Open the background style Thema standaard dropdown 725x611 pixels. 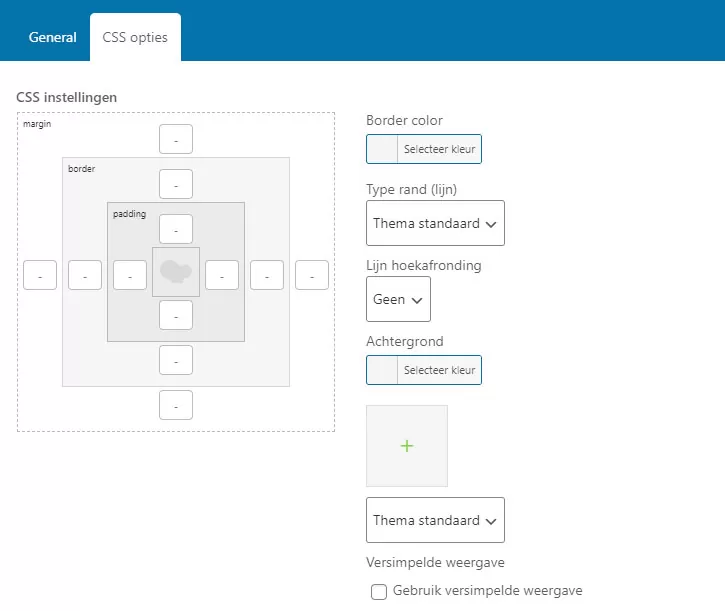coord(435,520)
